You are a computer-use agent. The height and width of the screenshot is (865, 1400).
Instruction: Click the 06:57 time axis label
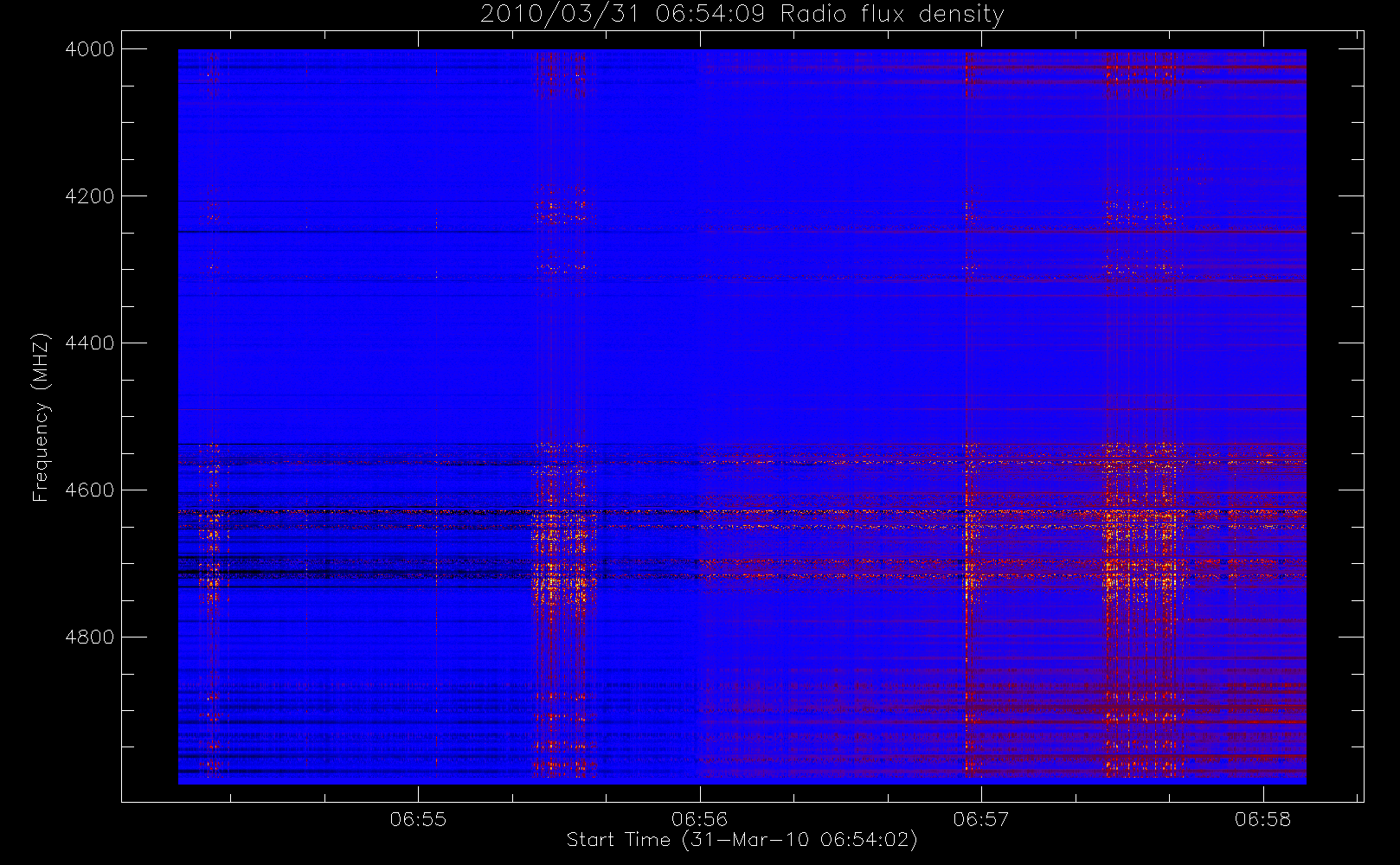[x=981, y=819]
